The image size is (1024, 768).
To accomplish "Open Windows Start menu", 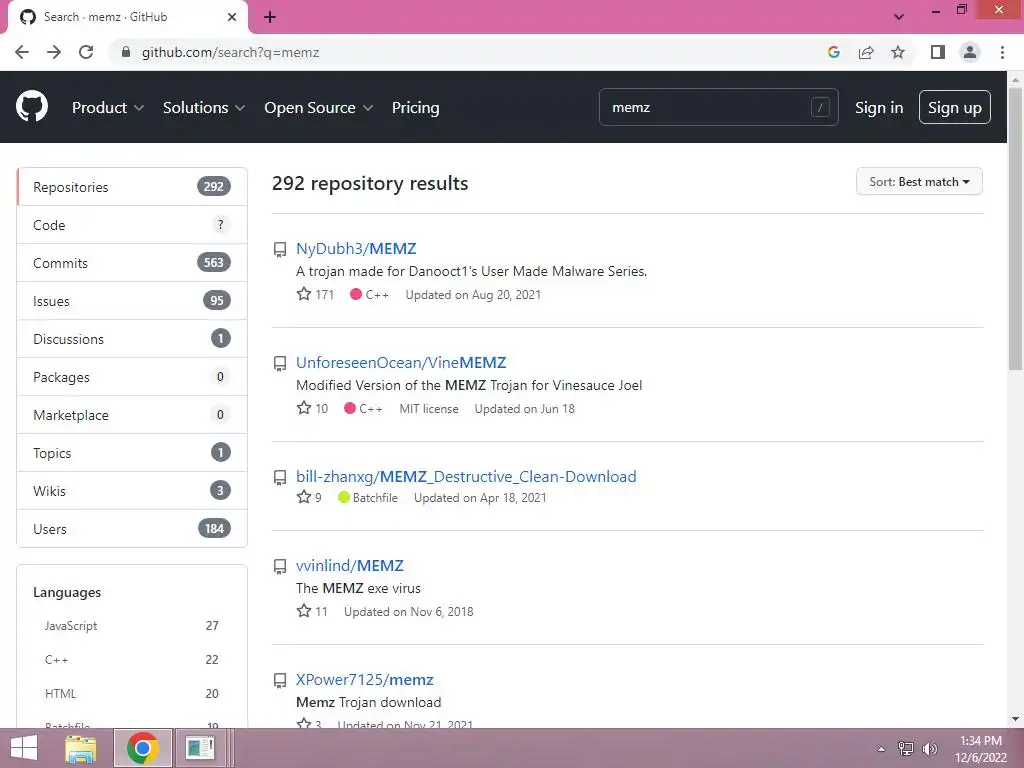I will [x=24, y=748].
